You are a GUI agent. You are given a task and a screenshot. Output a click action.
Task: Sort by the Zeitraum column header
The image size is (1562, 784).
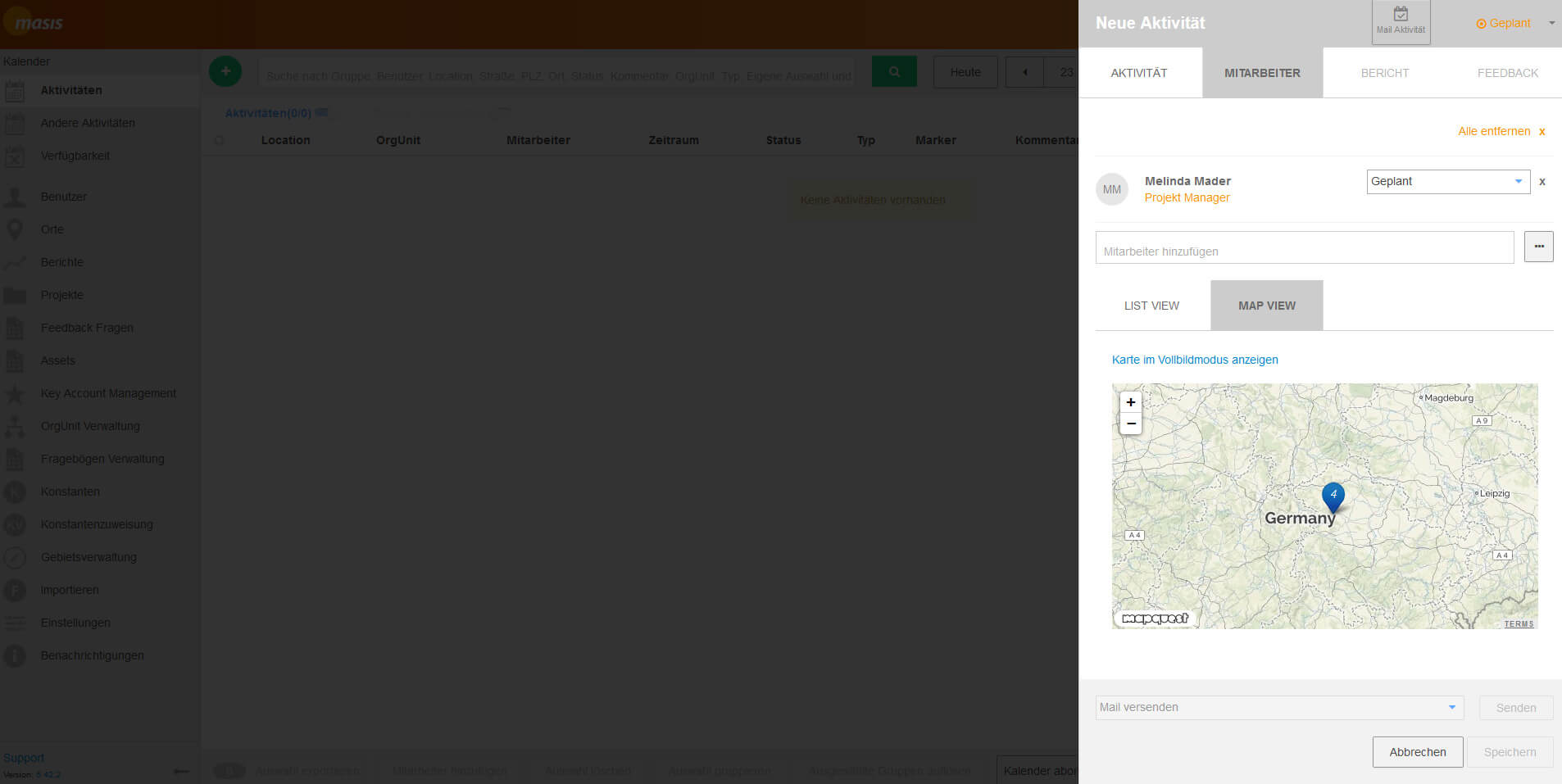point(674,140)
